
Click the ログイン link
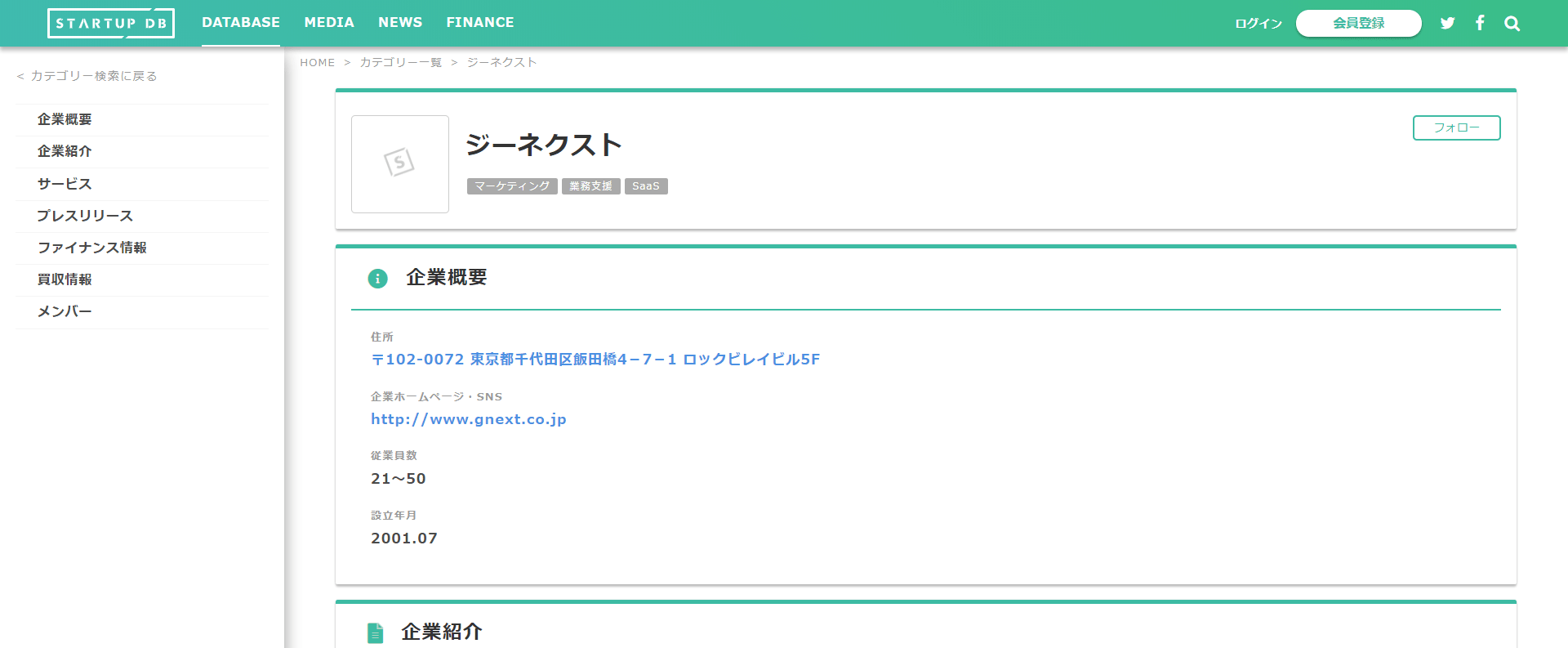(1258, 24)
